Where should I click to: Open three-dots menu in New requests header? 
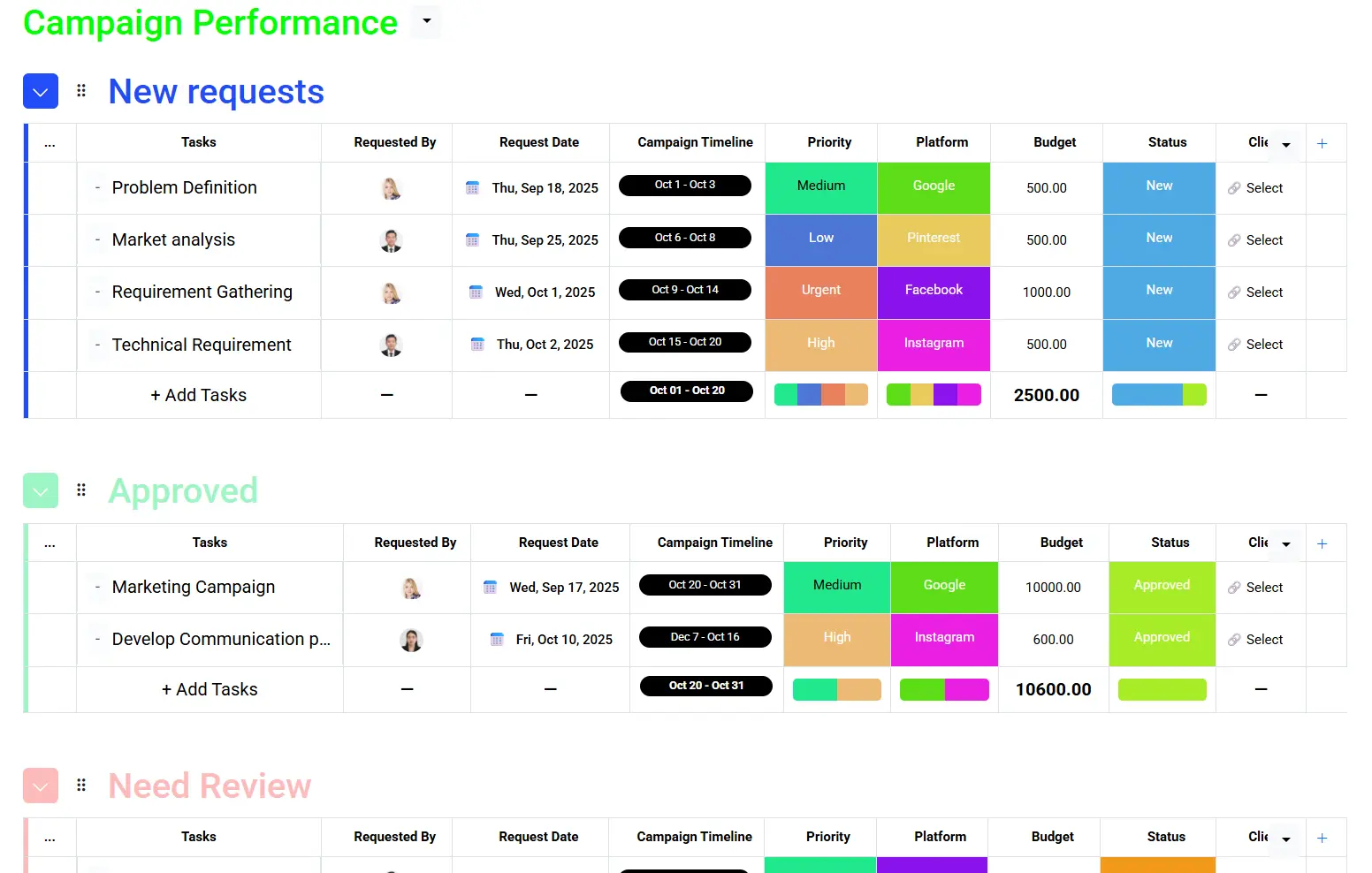50,143
